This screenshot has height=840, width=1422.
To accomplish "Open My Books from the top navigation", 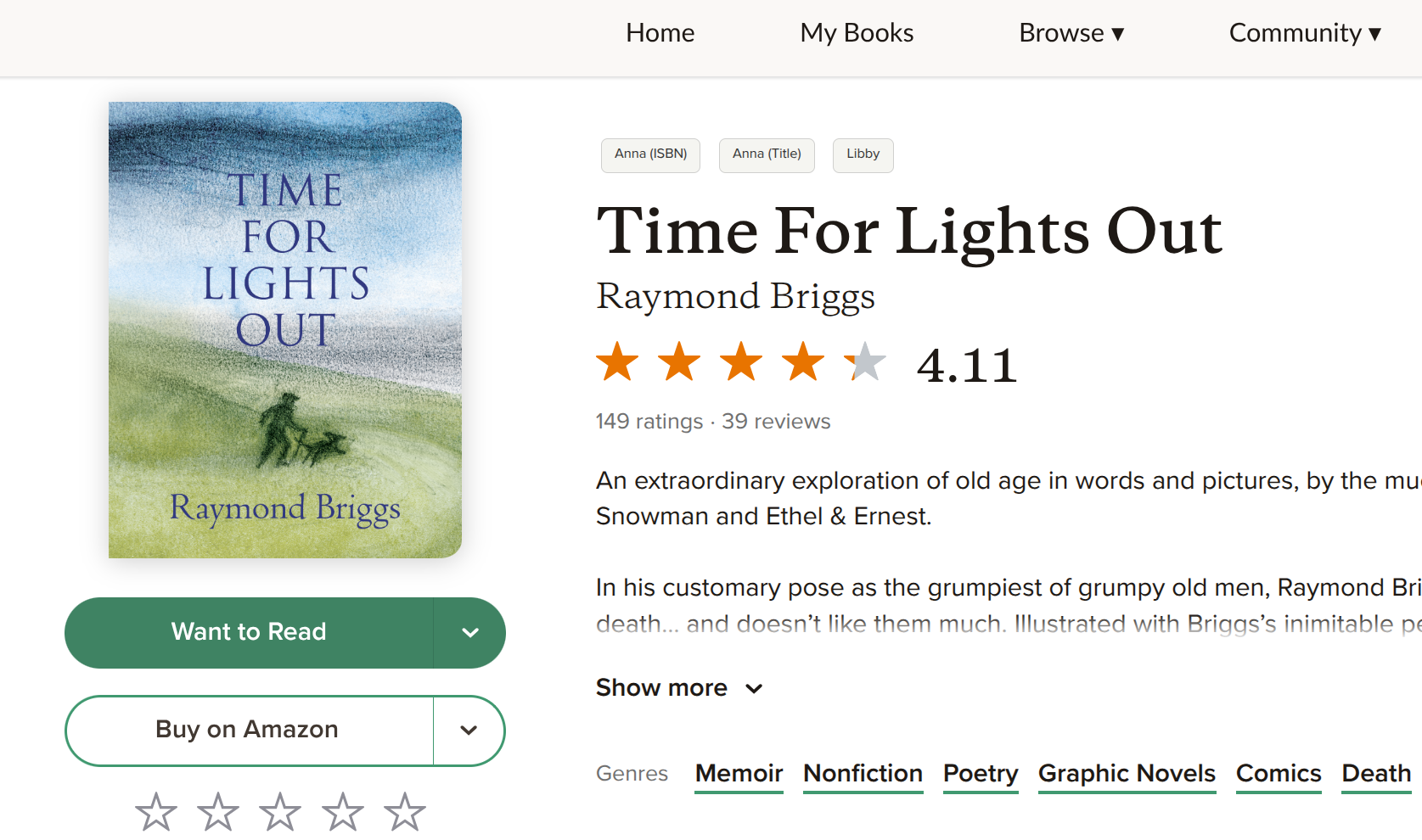I will point(856,33).
